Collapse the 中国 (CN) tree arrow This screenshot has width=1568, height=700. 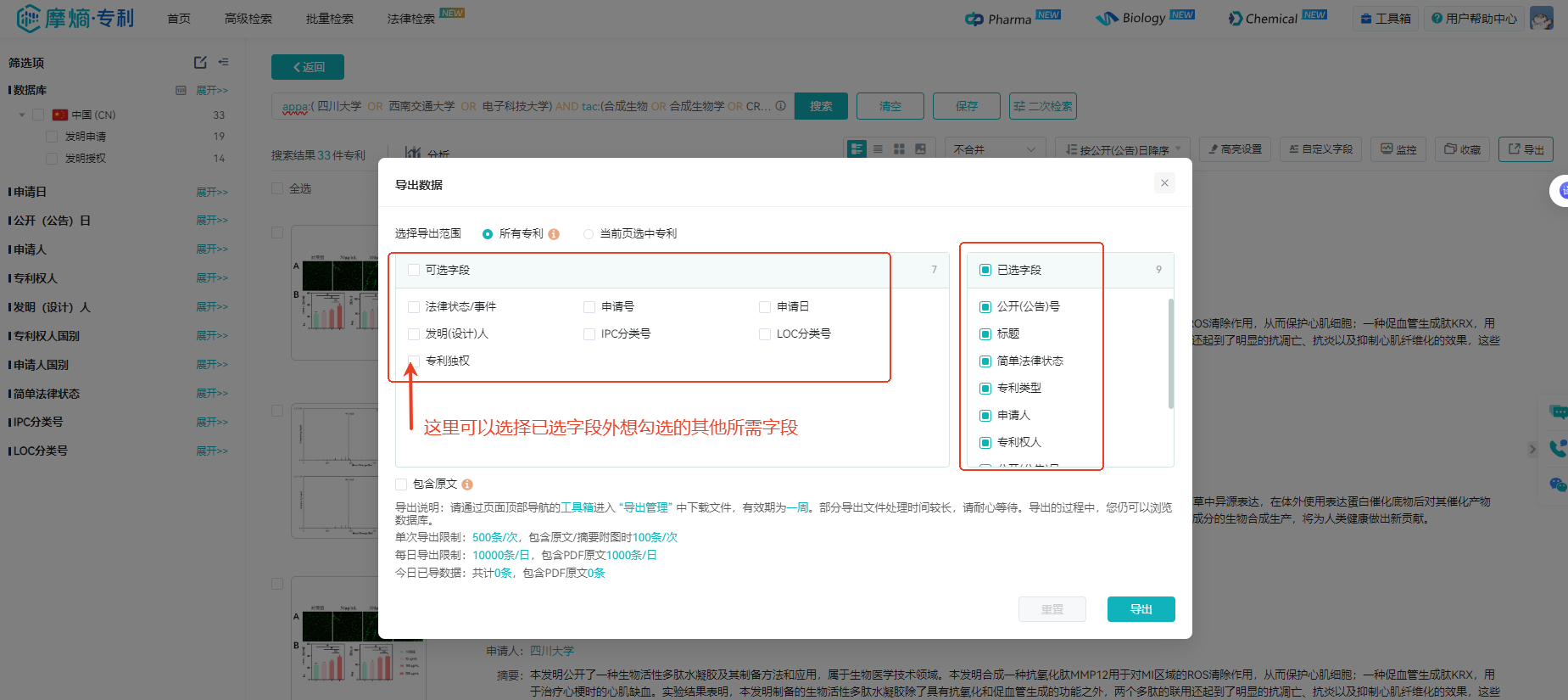tap(22, 115)
